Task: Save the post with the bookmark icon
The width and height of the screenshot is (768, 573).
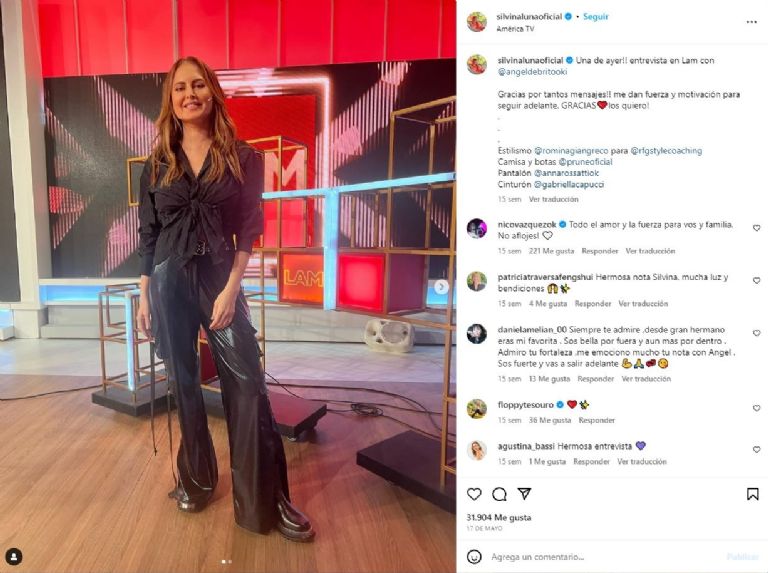Action: tap(752, 494)
